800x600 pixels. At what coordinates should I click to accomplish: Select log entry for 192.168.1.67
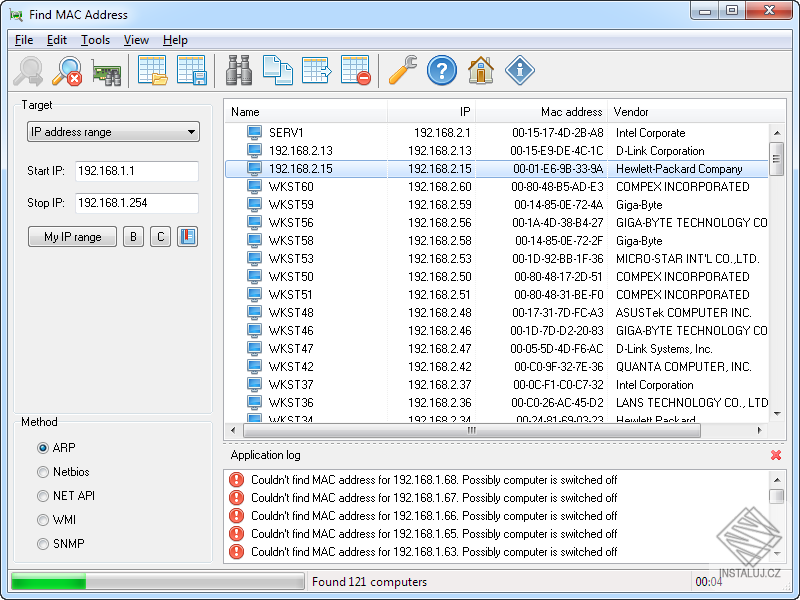point(434,498)
